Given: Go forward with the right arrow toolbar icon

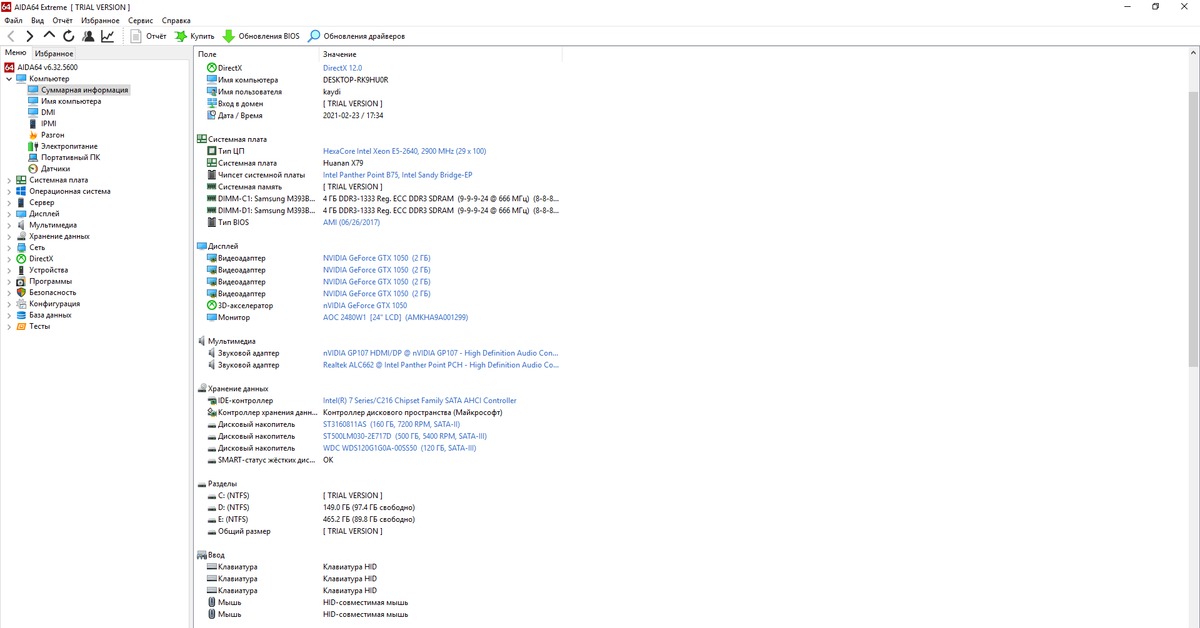Looking at the screenshot, I should pos(30,36).
